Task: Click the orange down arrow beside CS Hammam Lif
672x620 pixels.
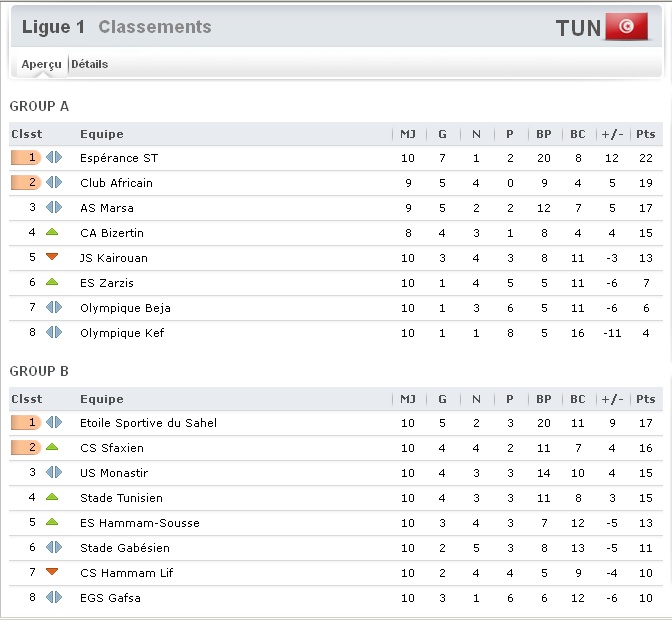Action: tap(52, 572)
